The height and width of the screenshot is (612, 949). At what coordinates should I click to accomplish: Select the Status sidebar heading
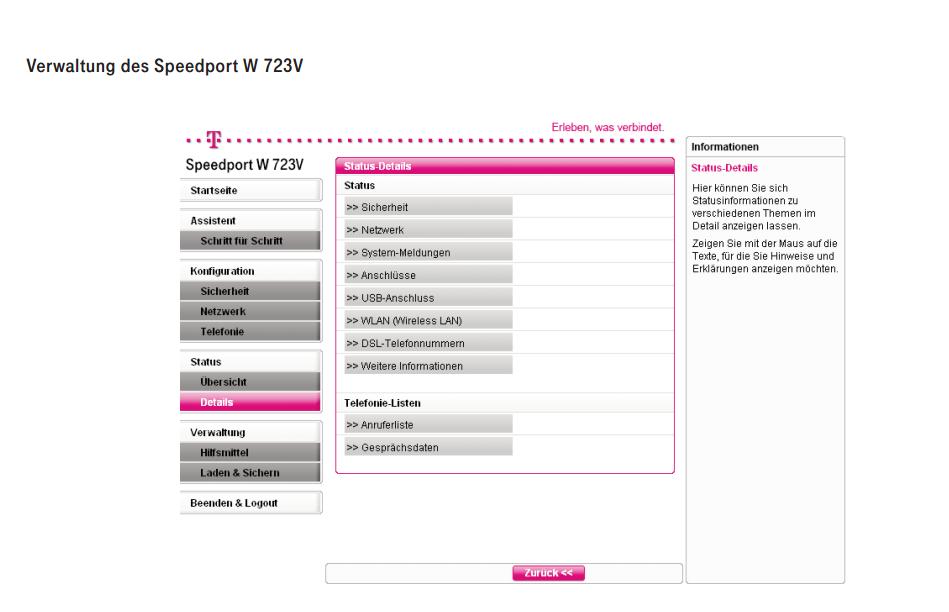[x=251, y=361]
